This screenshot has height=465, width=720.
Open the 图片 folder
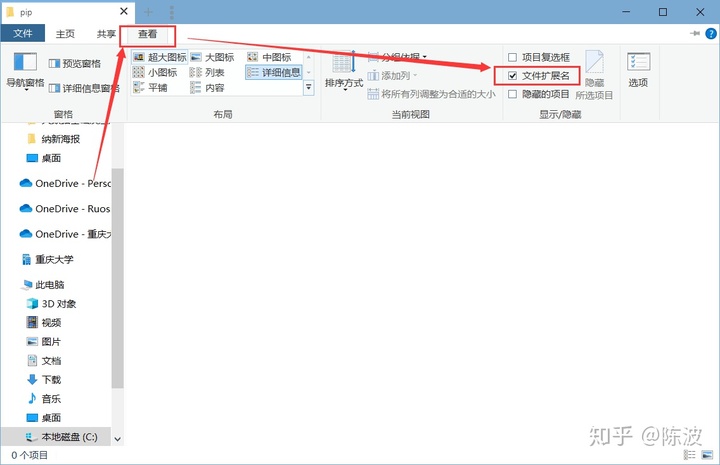(x=44, y=342)
